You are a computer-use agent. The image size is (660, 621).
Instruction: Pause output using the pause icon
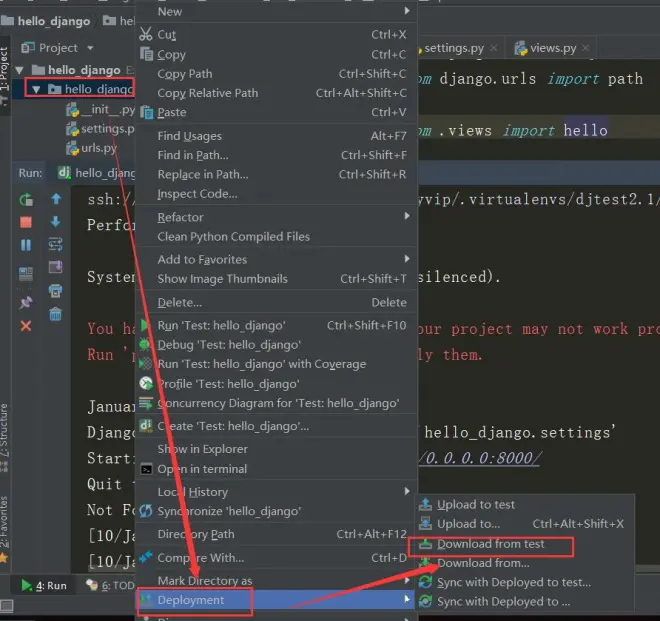click(x=26, y=245)
